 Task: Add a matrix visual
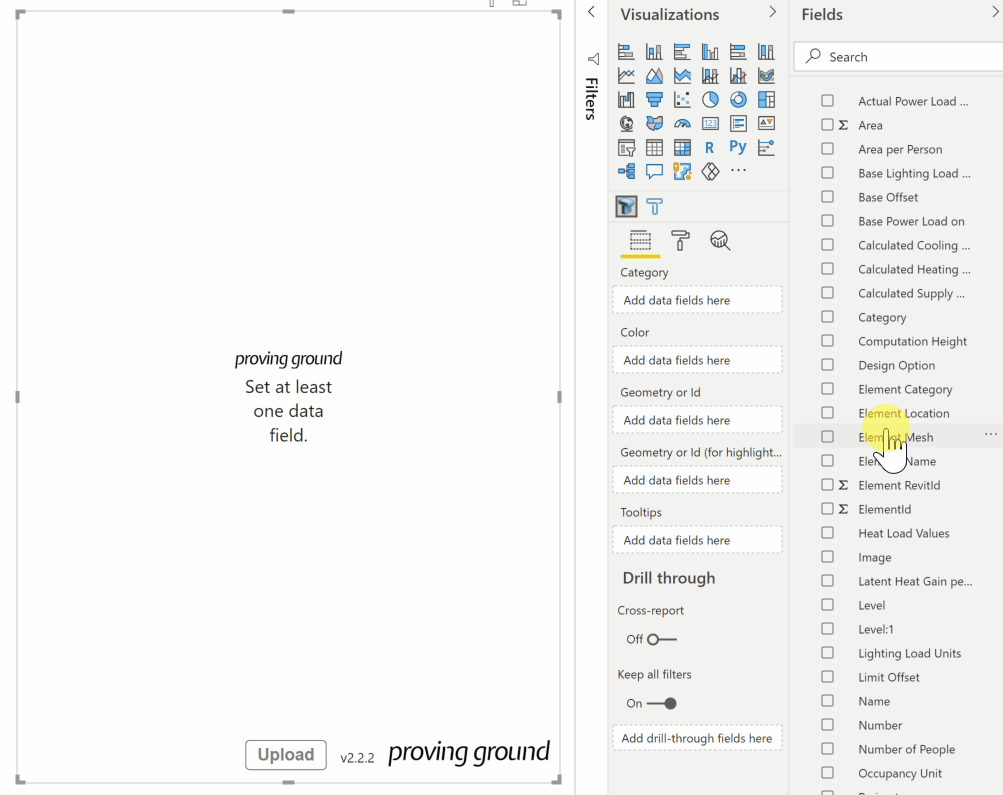(682, 148)
